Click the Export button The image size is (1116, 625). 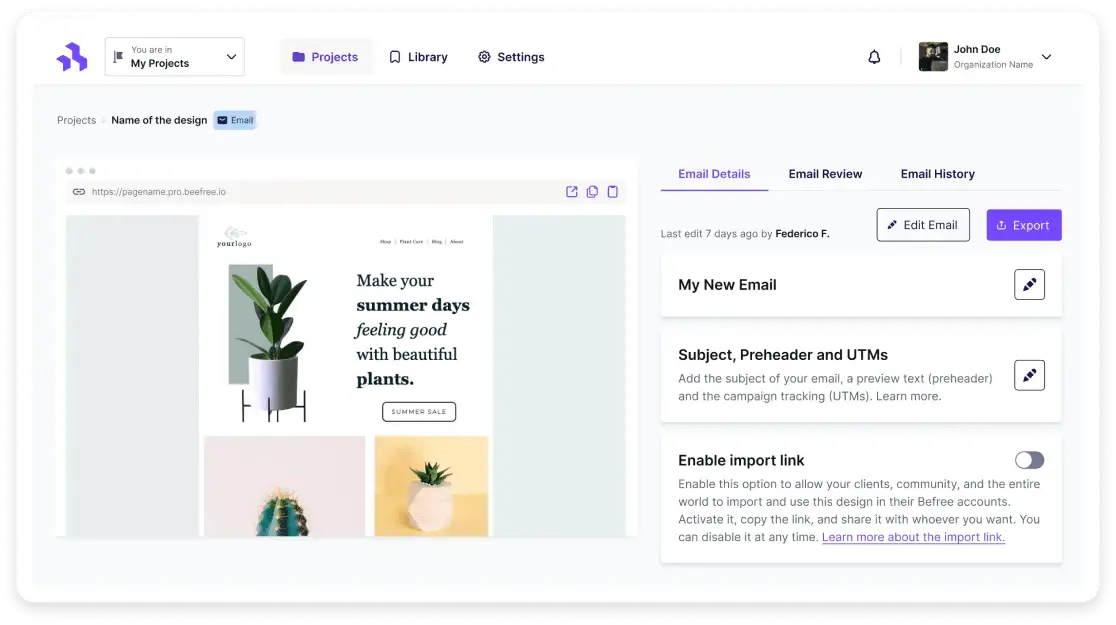1023,225
